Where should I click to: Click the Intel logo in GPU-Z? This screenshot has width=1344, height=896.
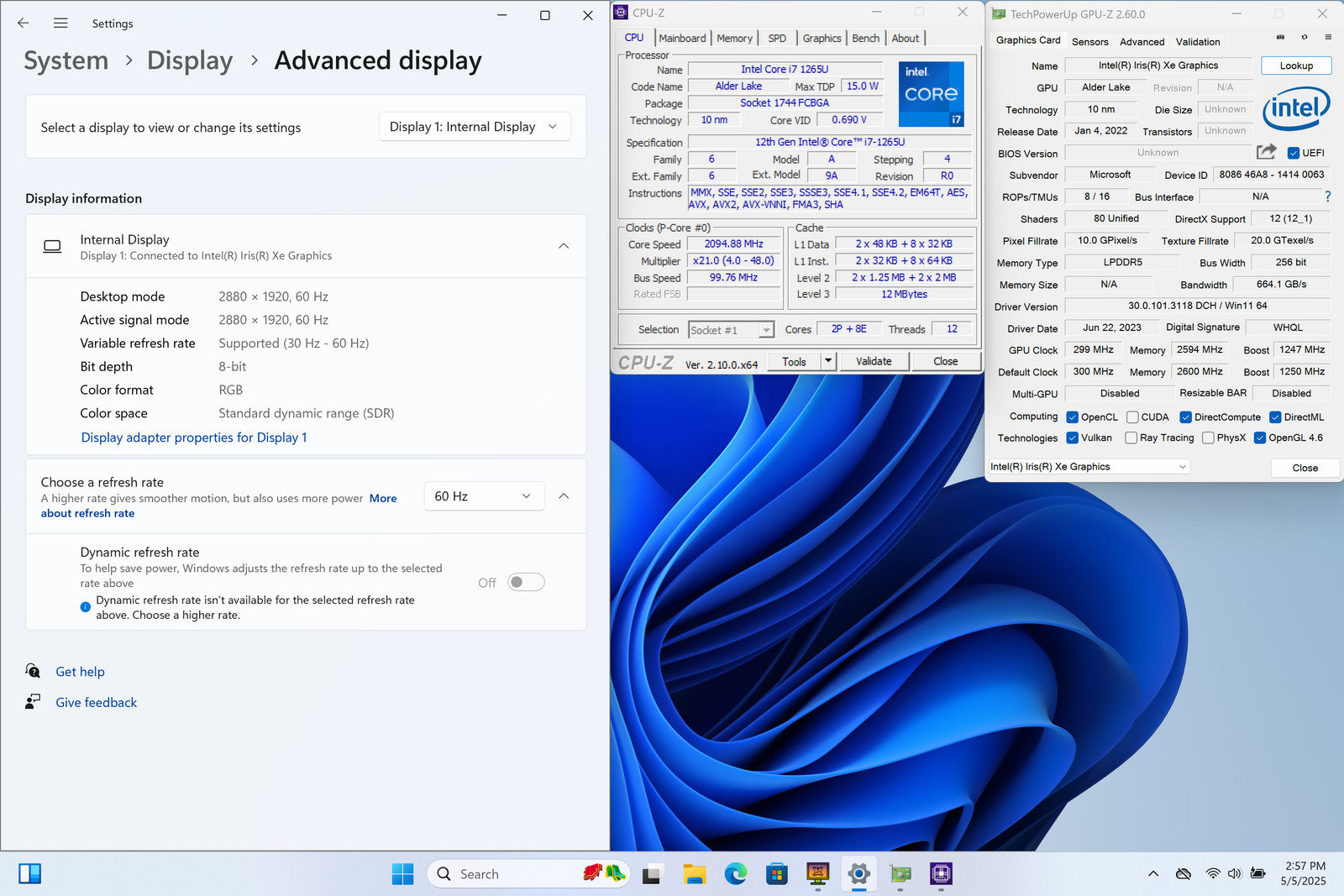[x=1296, y=108]
